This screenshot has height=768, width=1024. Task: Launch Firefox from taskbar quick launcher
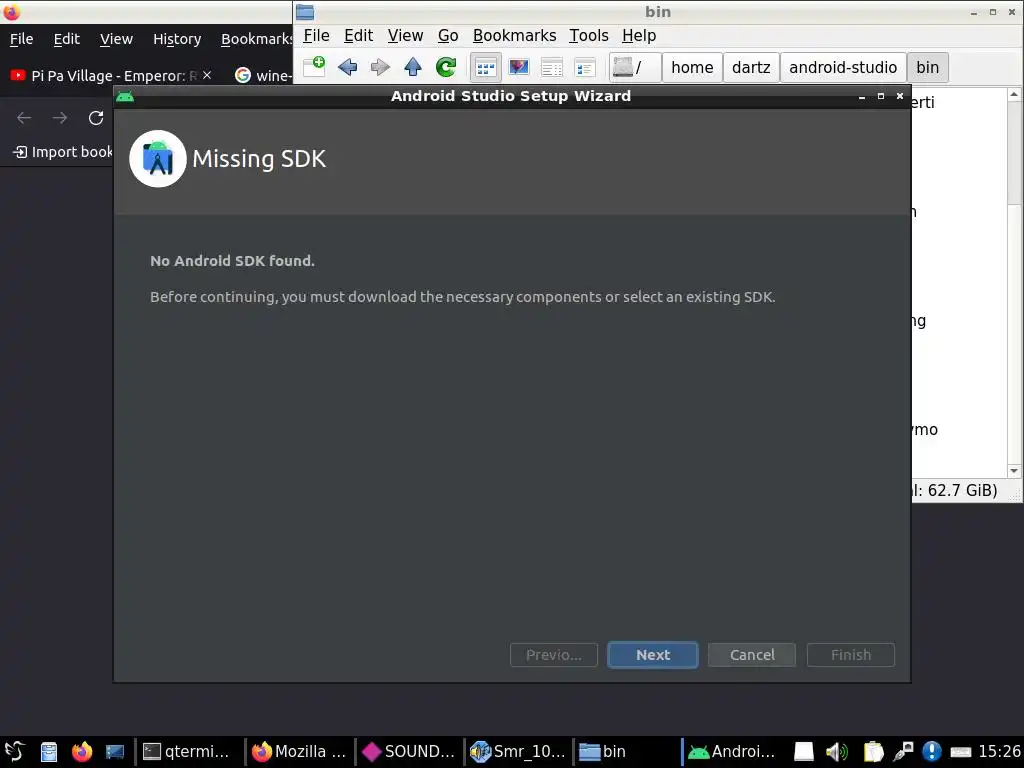pos(82,752)
